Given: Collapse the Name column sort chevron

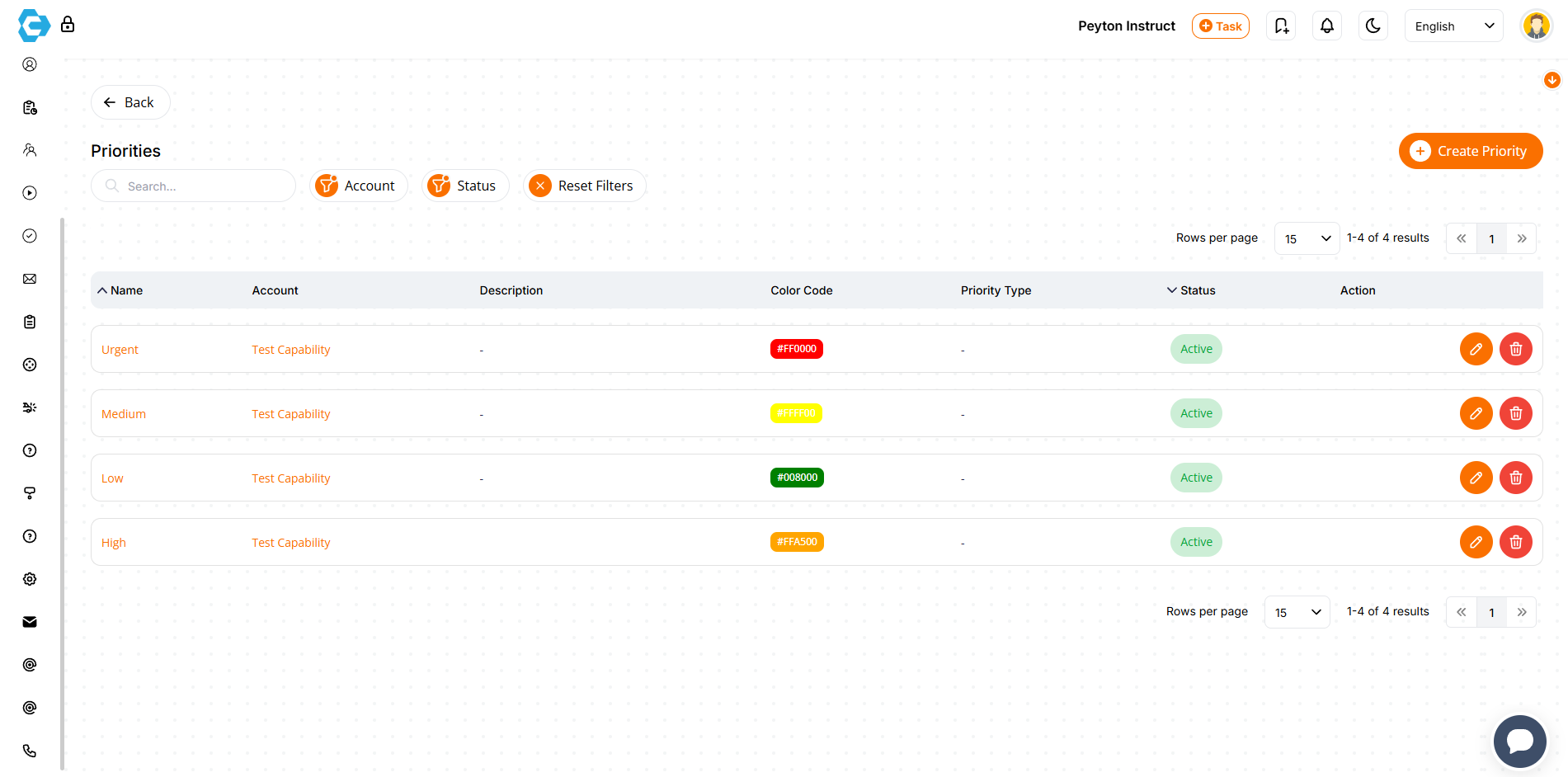Looking at the screenshot, I should click(x=102, y=290).
